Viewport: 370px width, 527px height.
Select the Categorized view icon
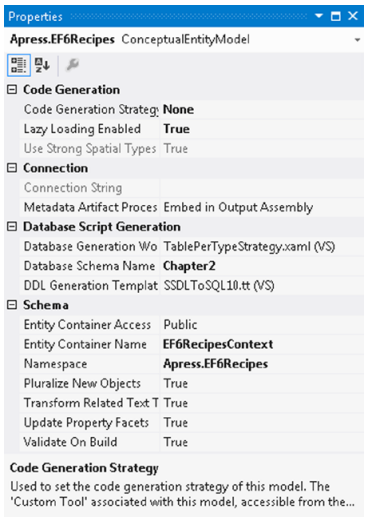tap(19, 65)
